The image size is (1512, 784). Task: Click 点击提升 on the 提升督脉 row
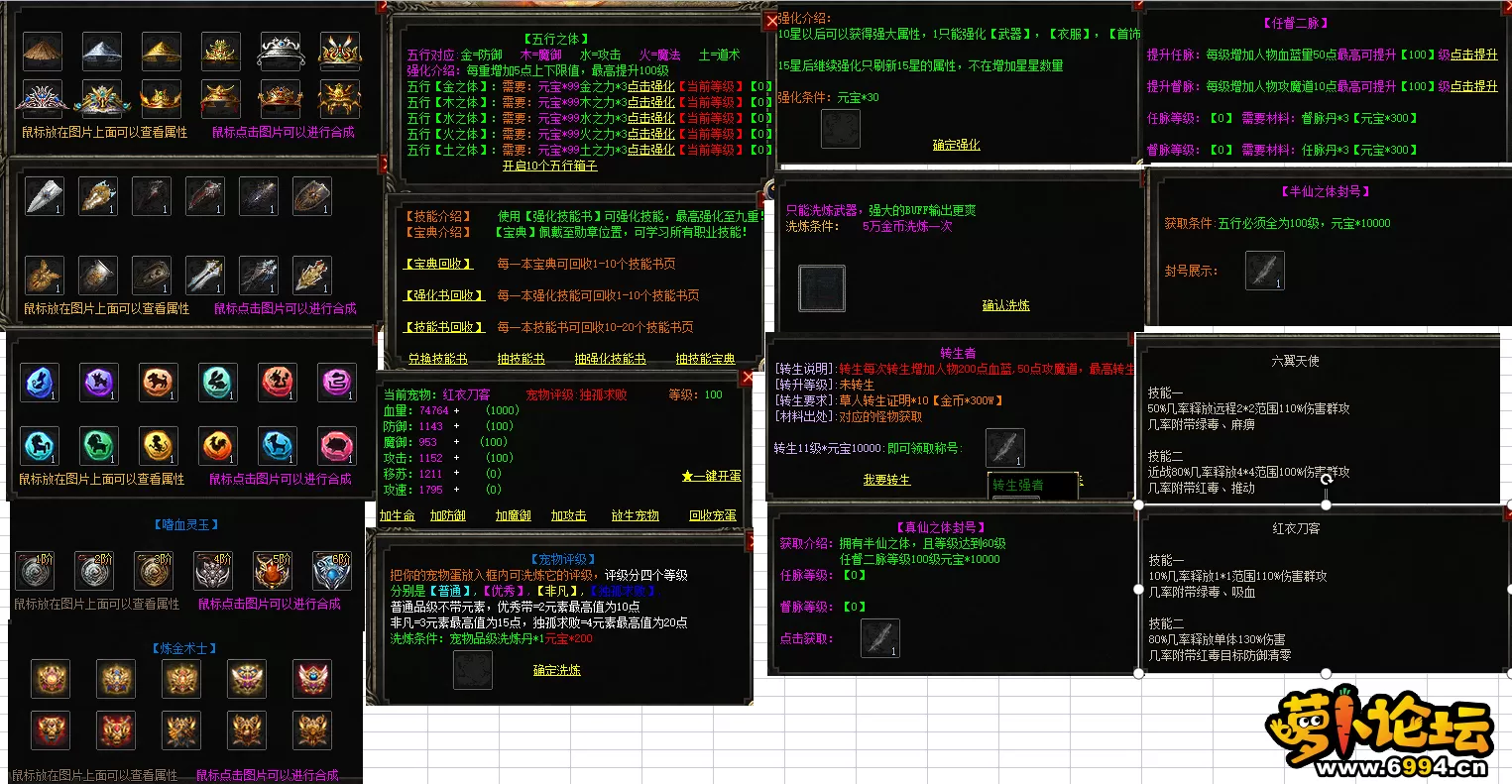[x=1474, y=86]
